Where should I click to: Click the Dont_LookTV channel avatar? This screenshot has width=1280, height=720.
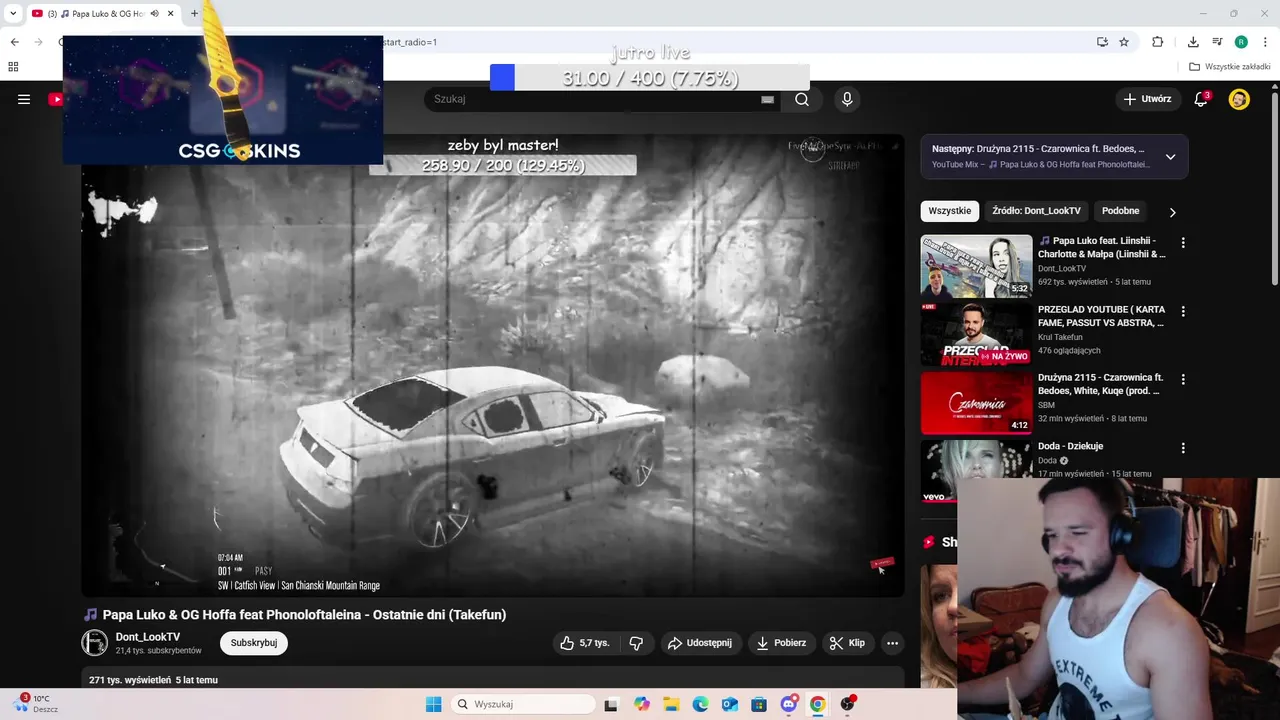pyautogui.click(x=94, y=643)
